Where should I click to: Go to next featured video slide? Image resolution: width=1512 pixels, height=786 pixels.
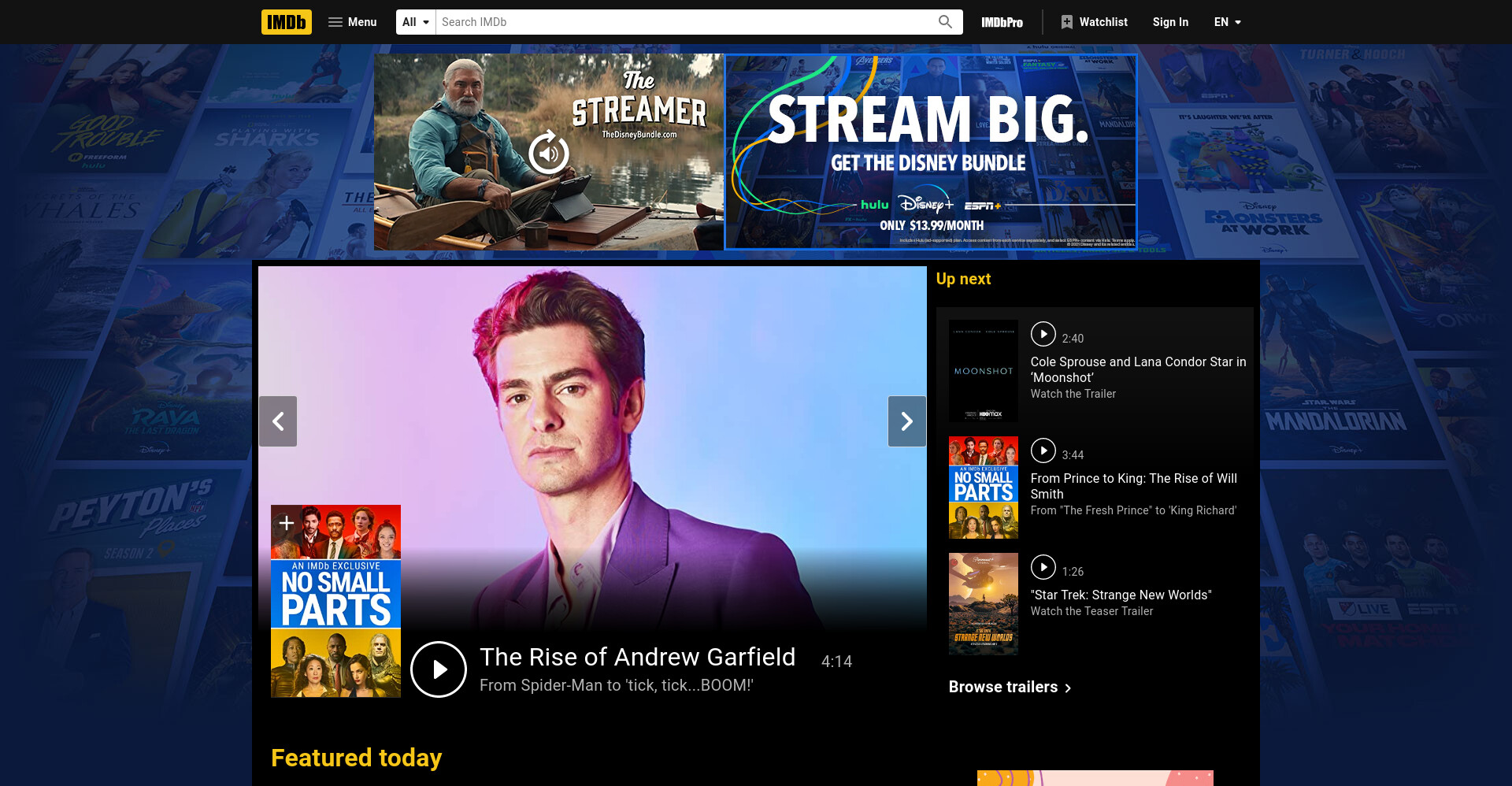coord(907,421)
